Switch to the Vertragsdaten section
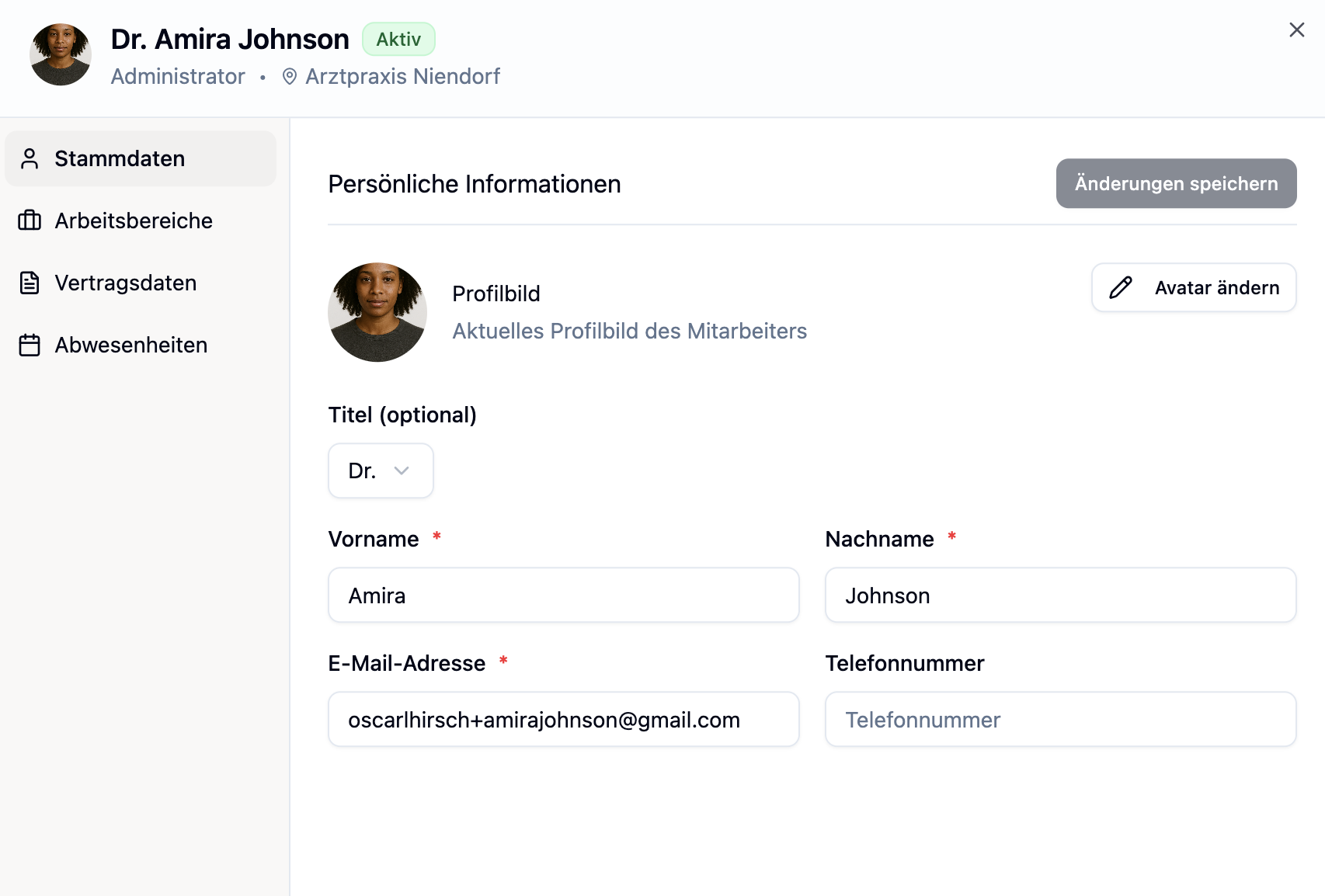The image size is (1325, 896). [126, 283]
